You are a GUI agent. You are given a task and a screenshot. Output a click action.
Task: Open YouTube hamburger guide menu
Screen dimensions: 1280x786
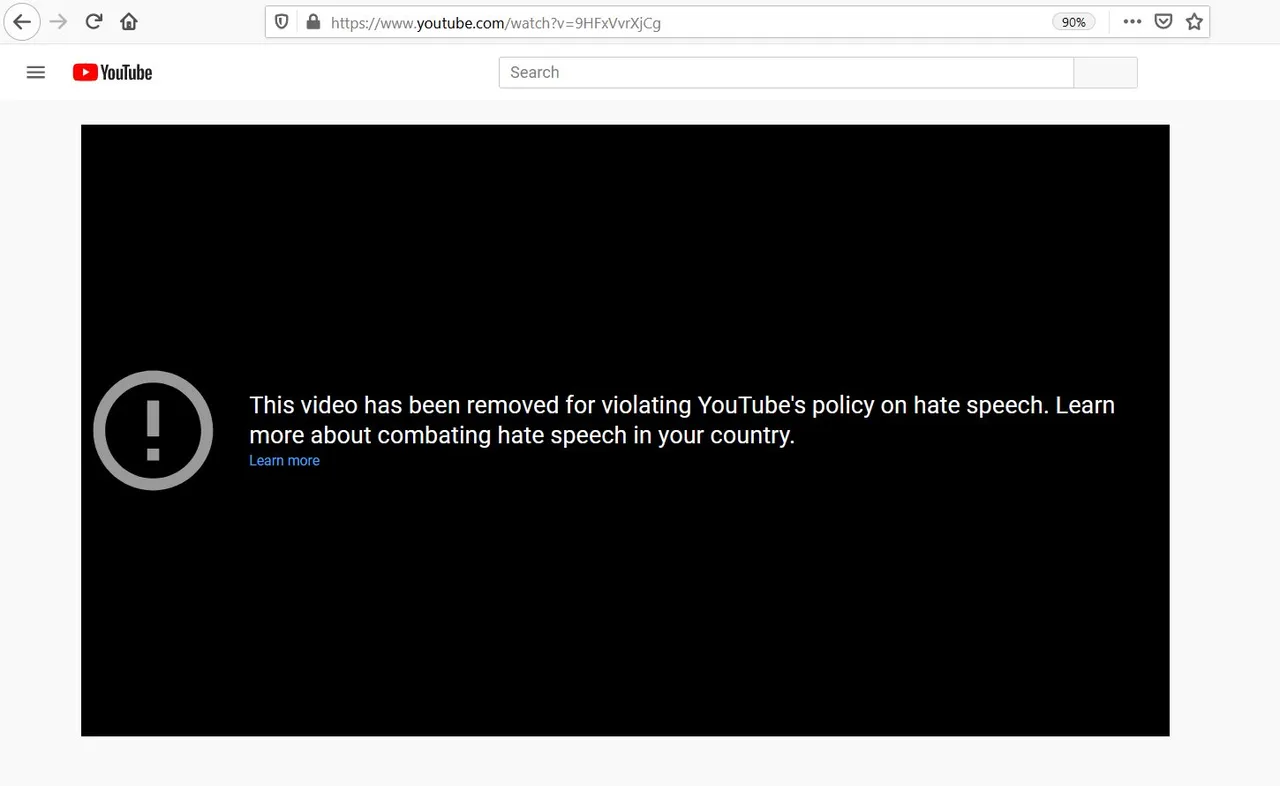36,72
